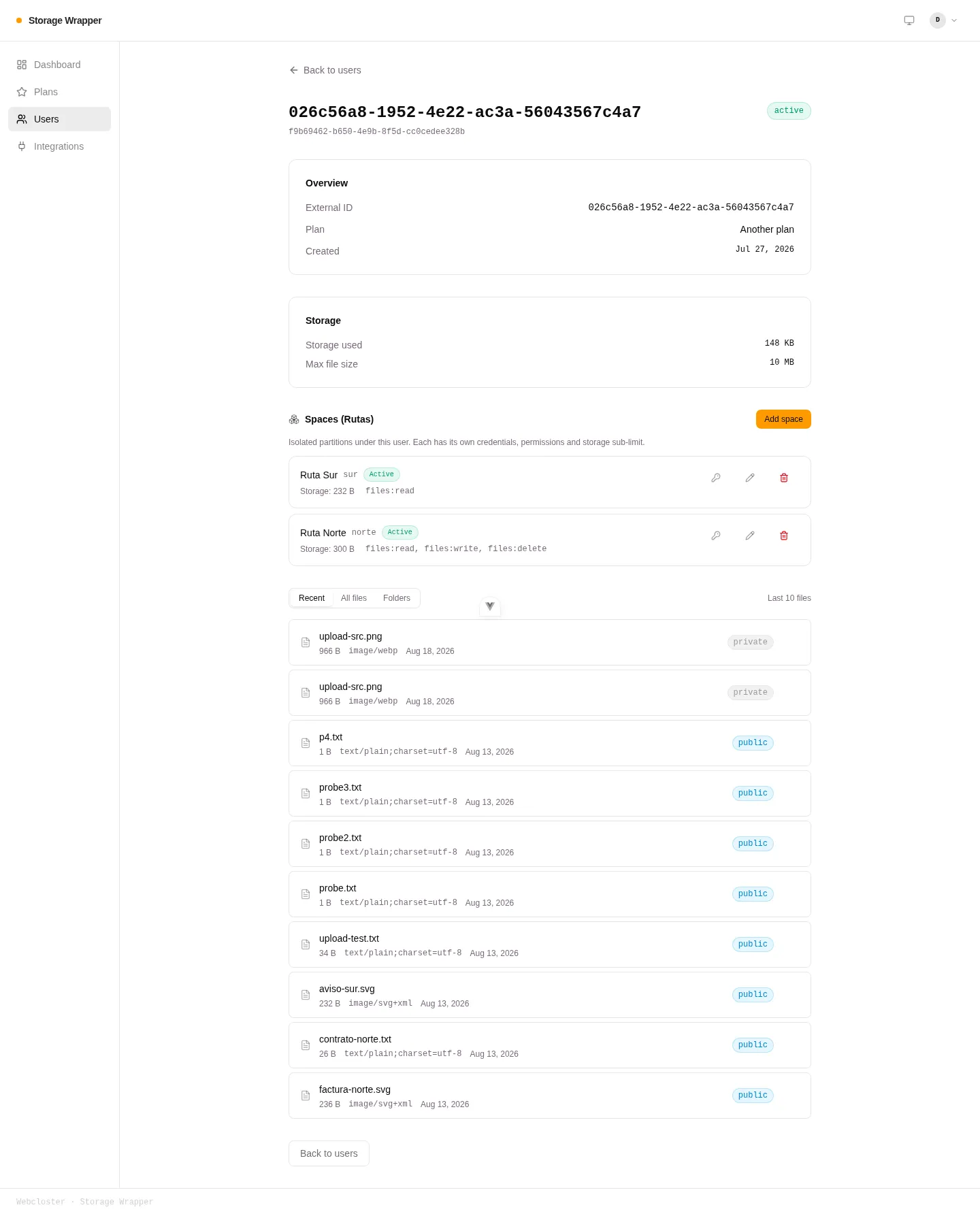The height and width of the screenshot is (1216, 980).
Task: Click the 148 KB storage used value
Action: point(779,344)
